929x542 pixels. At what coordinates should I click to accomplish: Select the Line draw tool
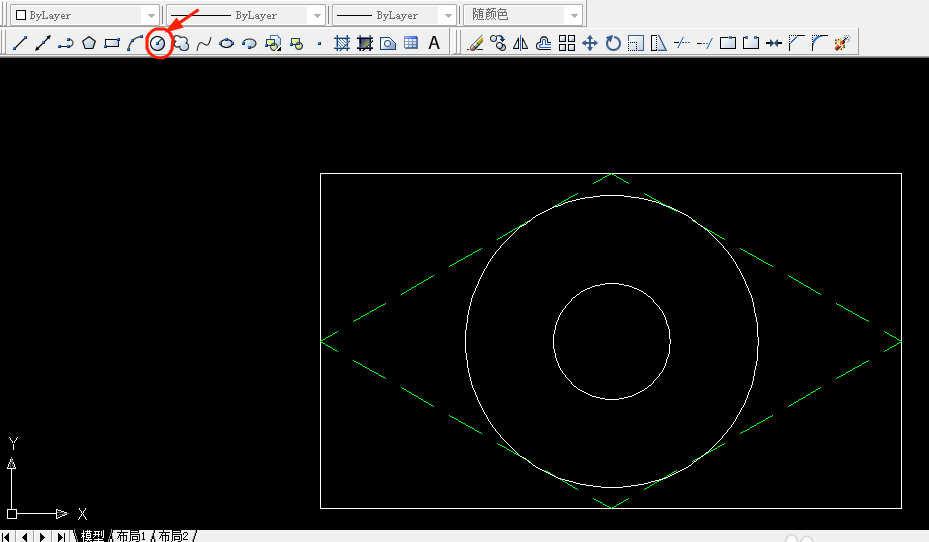(19, 43)
